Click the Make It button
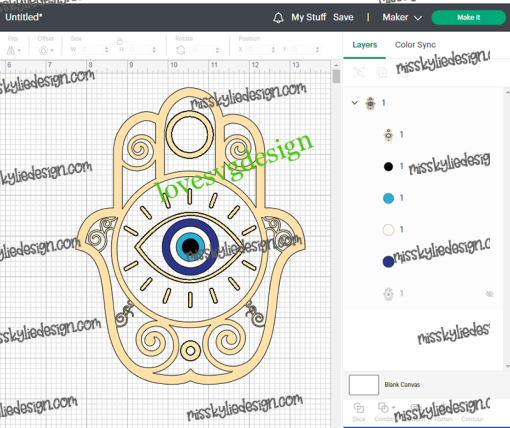This screenshot has height=428, width=510. [x=468, y=17]
